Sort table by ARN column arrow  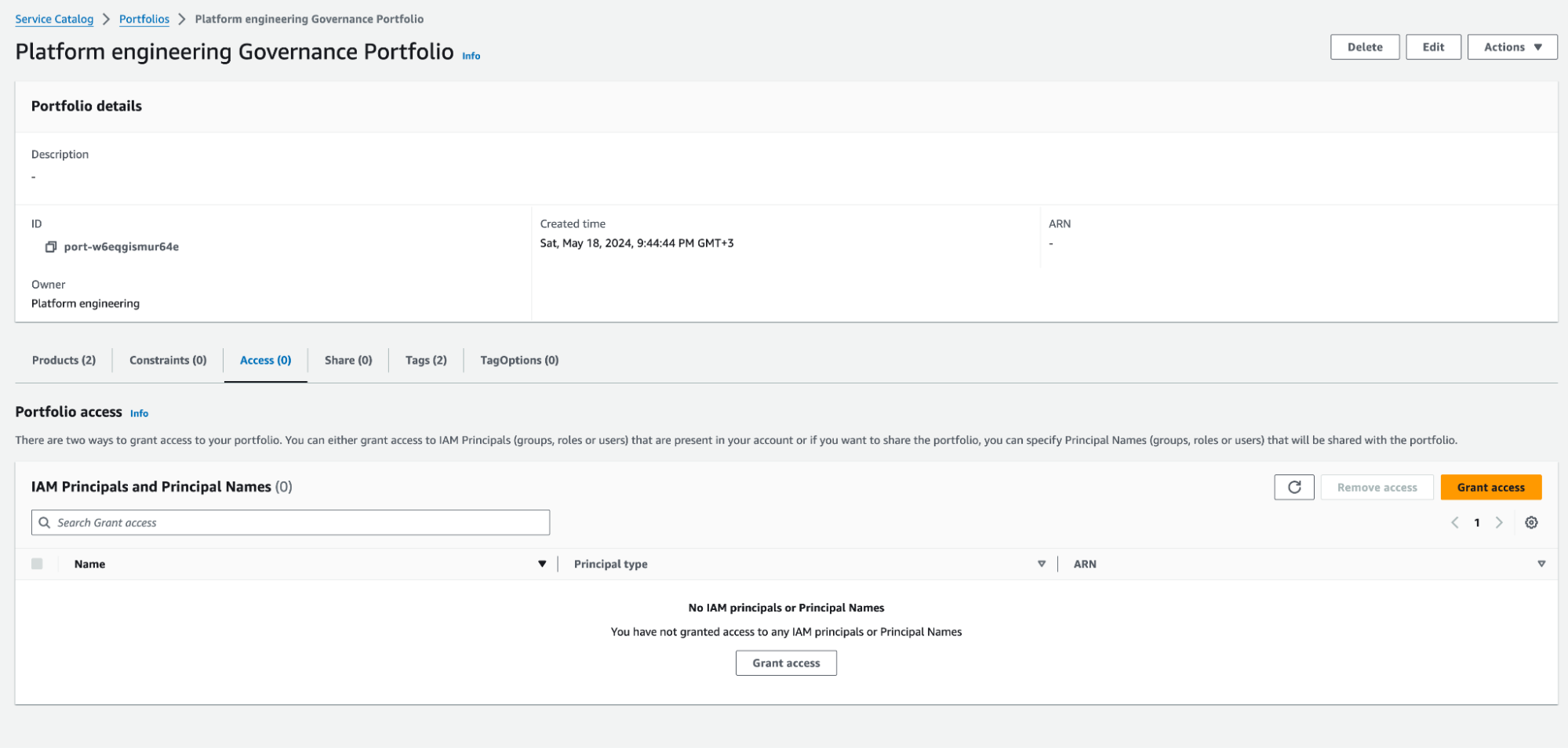(x=1541, y=564)
